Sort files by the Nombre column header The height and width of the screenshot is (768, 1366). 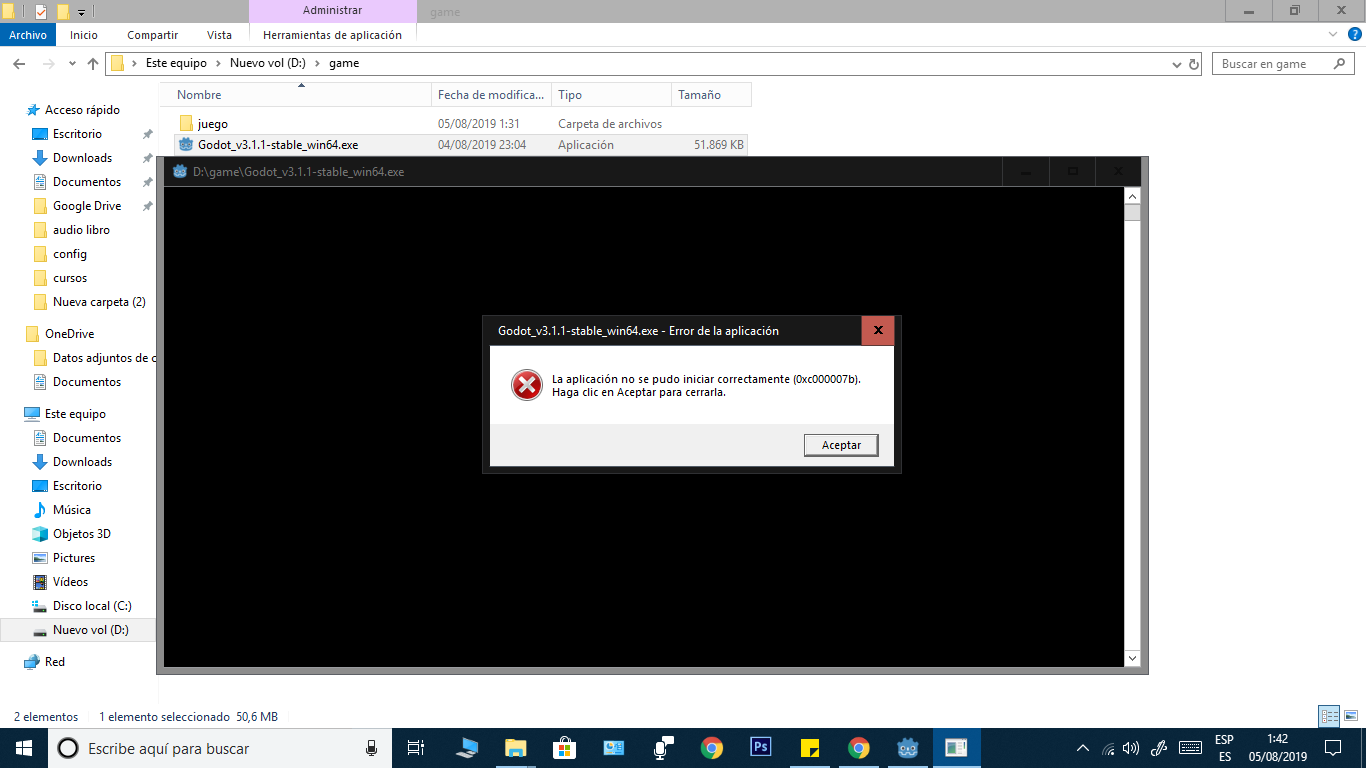(198, 93)
